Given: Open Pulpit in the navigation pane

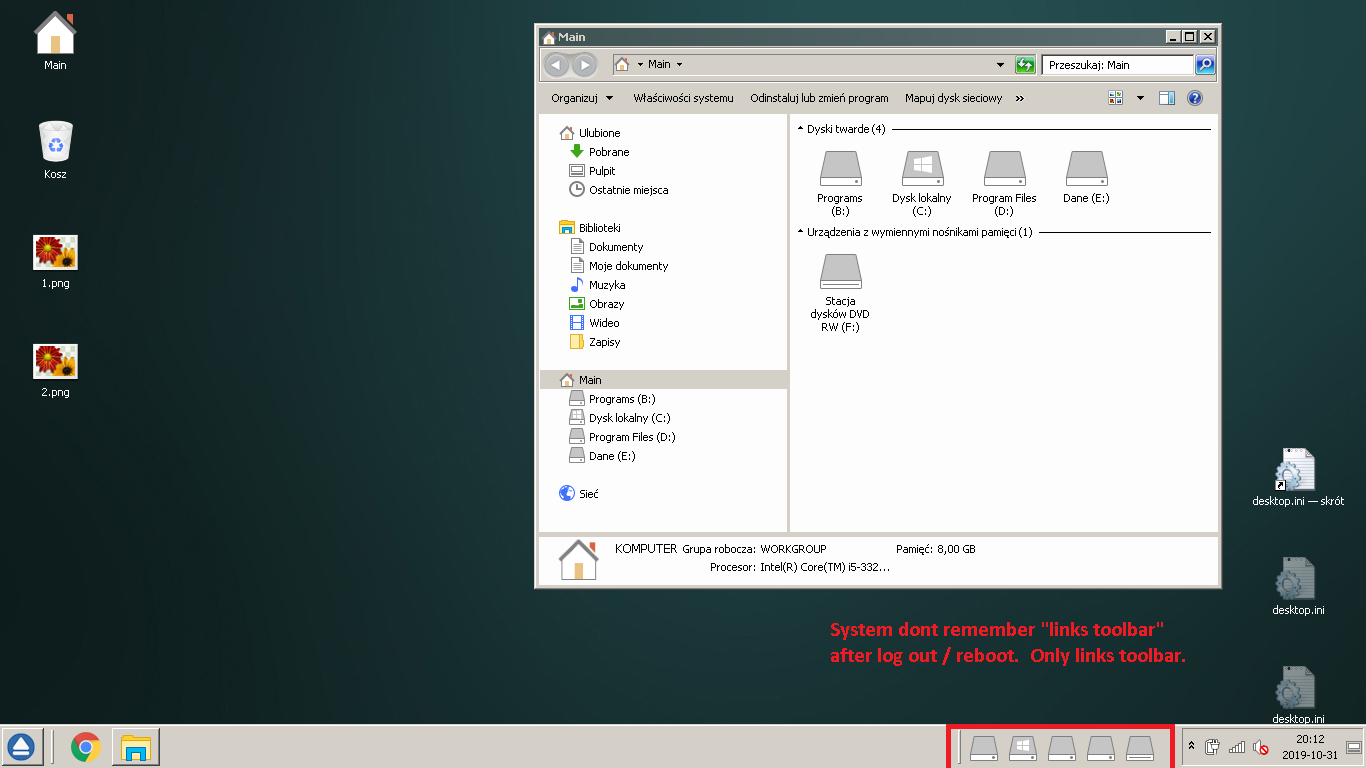Looking at the screenshot, I should [602, 171].
